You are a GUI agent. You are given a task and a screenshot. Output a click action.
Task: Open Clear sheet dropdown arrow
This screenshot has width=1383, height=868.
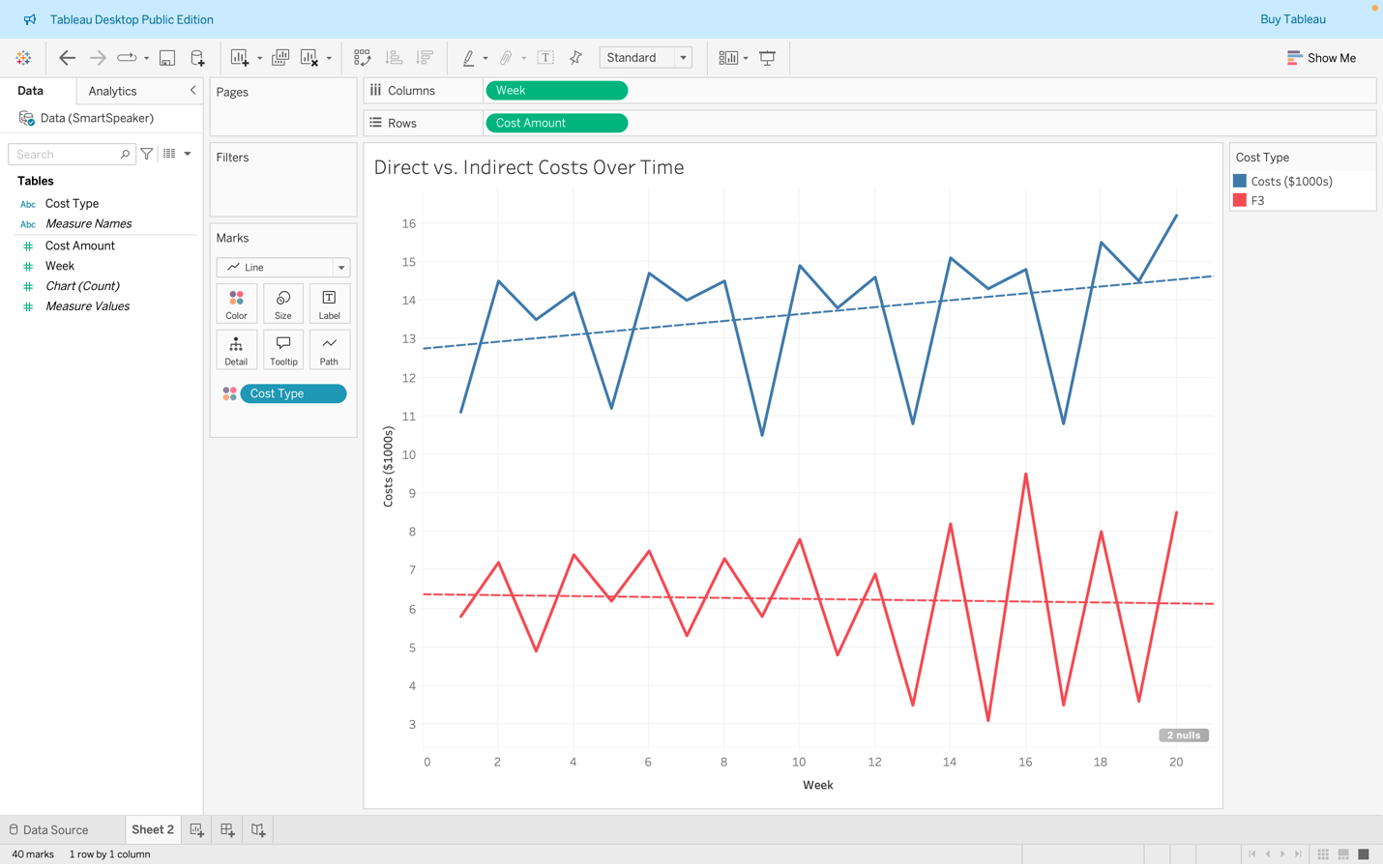pyautogui.click(x=329, y=58)
